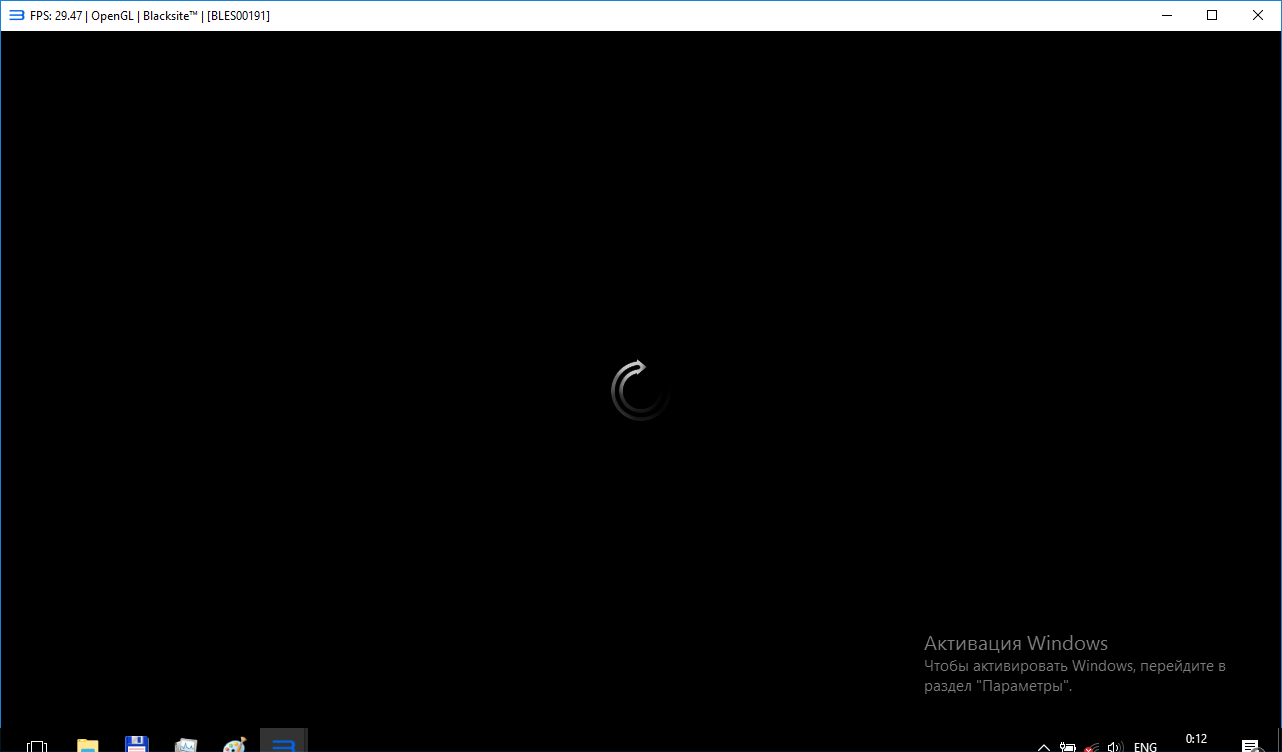Close the Blacksite emulator window
The image size is (1282, 752).
click(1258, 15)
